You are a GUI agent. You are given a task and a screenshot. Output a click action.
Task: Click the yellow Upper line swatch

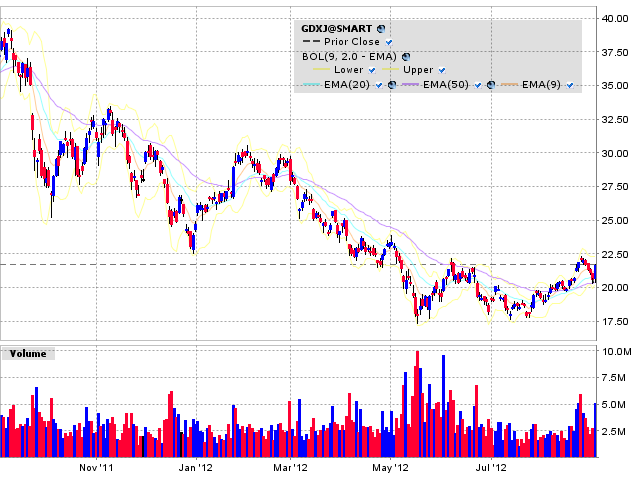(390, 70)
